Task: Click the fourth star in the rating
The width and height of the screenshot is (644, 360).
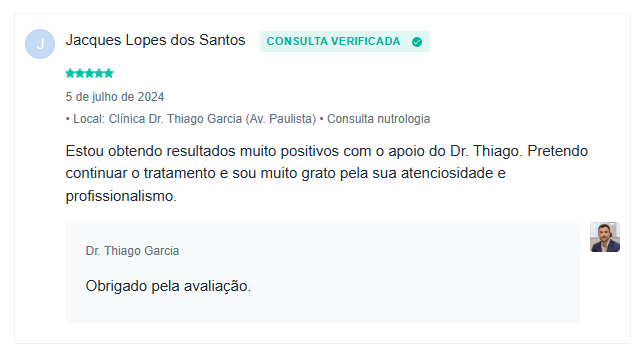Action: click(99, 73)
